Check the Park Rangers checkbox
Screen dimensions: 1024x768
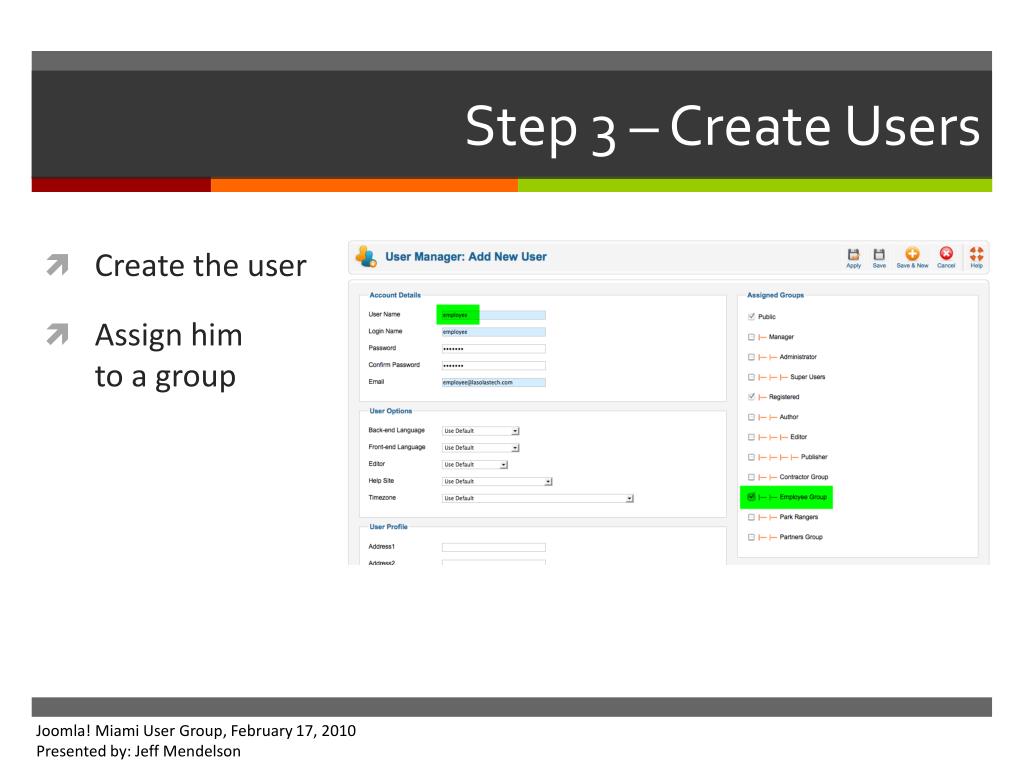click(751, 517)
